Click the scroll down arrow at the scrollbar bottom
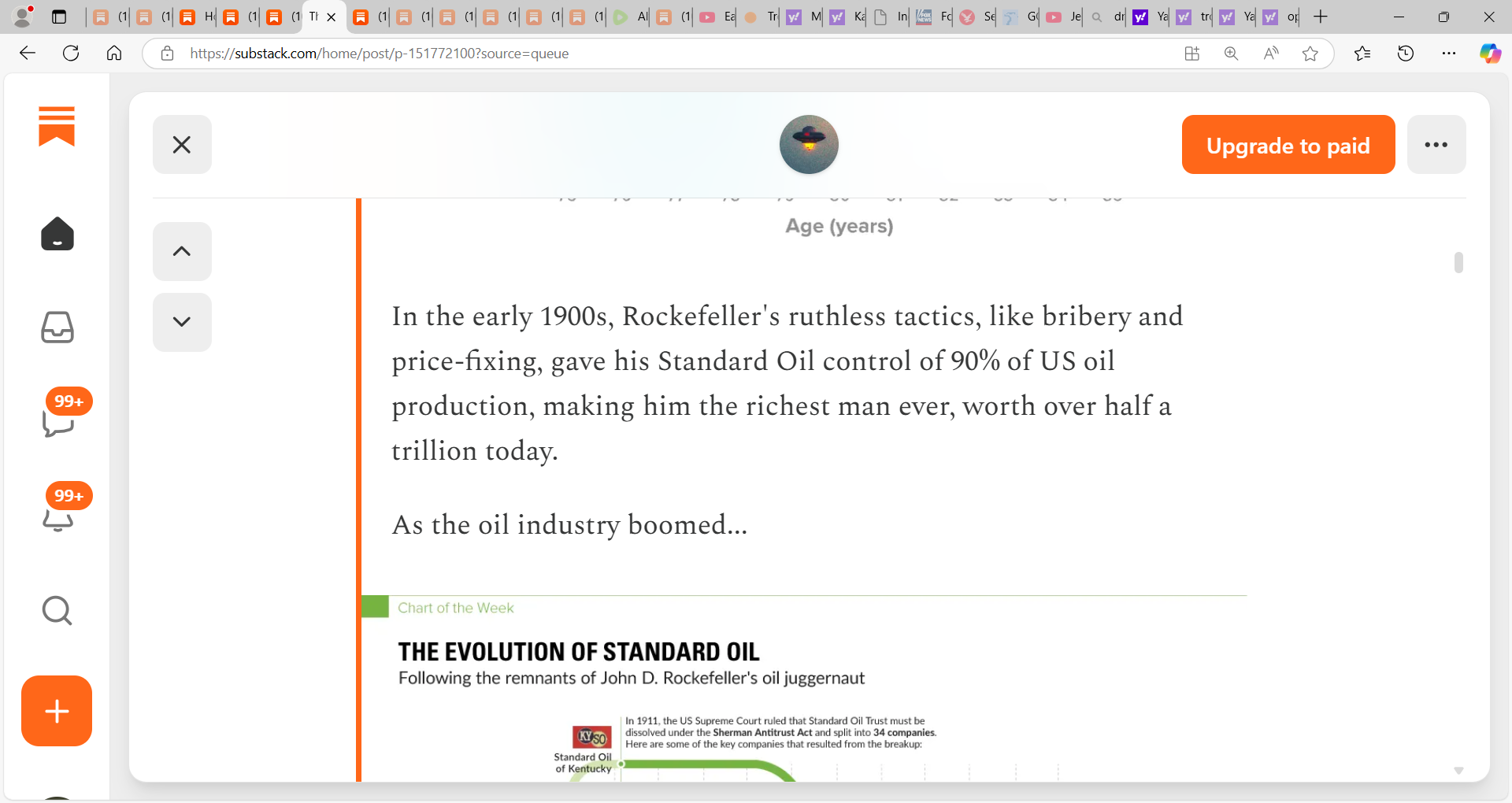Image resolution: width=1512 pixels, height=803 pixels. point(1458,771)
